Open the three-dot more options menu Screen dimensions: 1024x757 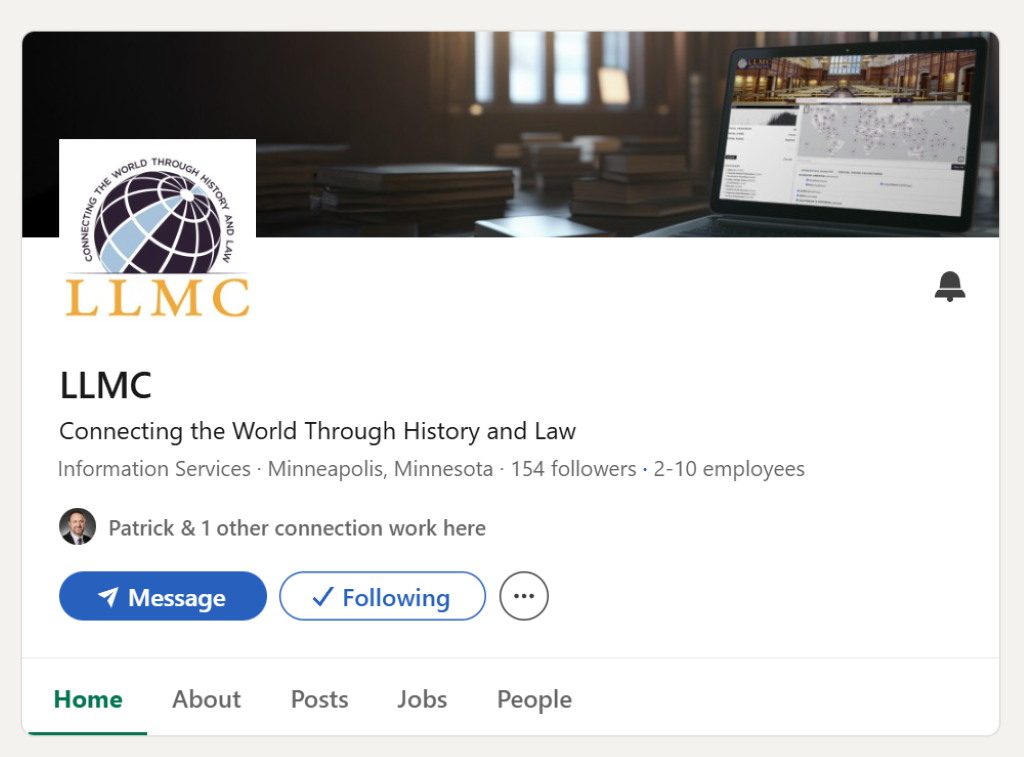524,596
